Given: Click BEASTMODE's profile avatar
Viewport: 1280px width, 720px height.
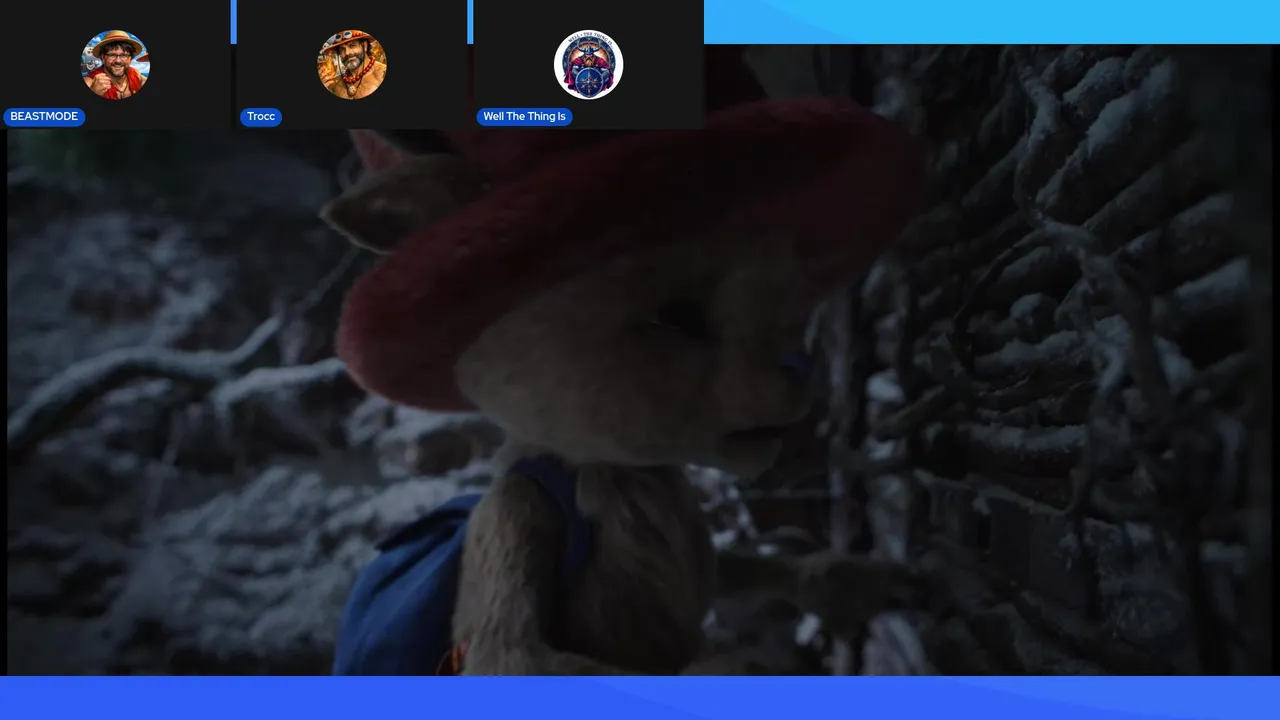Looking at the screenshot, I should click(x=115, y=64).
